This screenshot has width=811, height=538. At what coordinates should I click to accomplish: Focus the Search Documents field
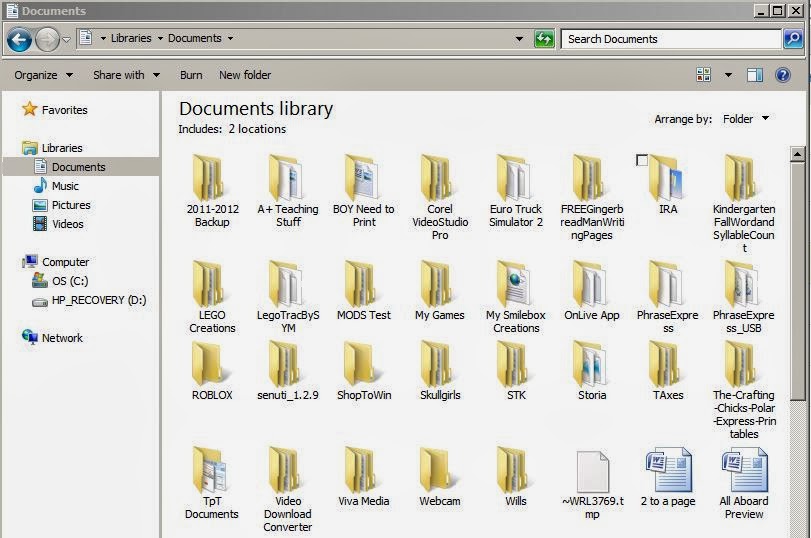pos(671,39)
